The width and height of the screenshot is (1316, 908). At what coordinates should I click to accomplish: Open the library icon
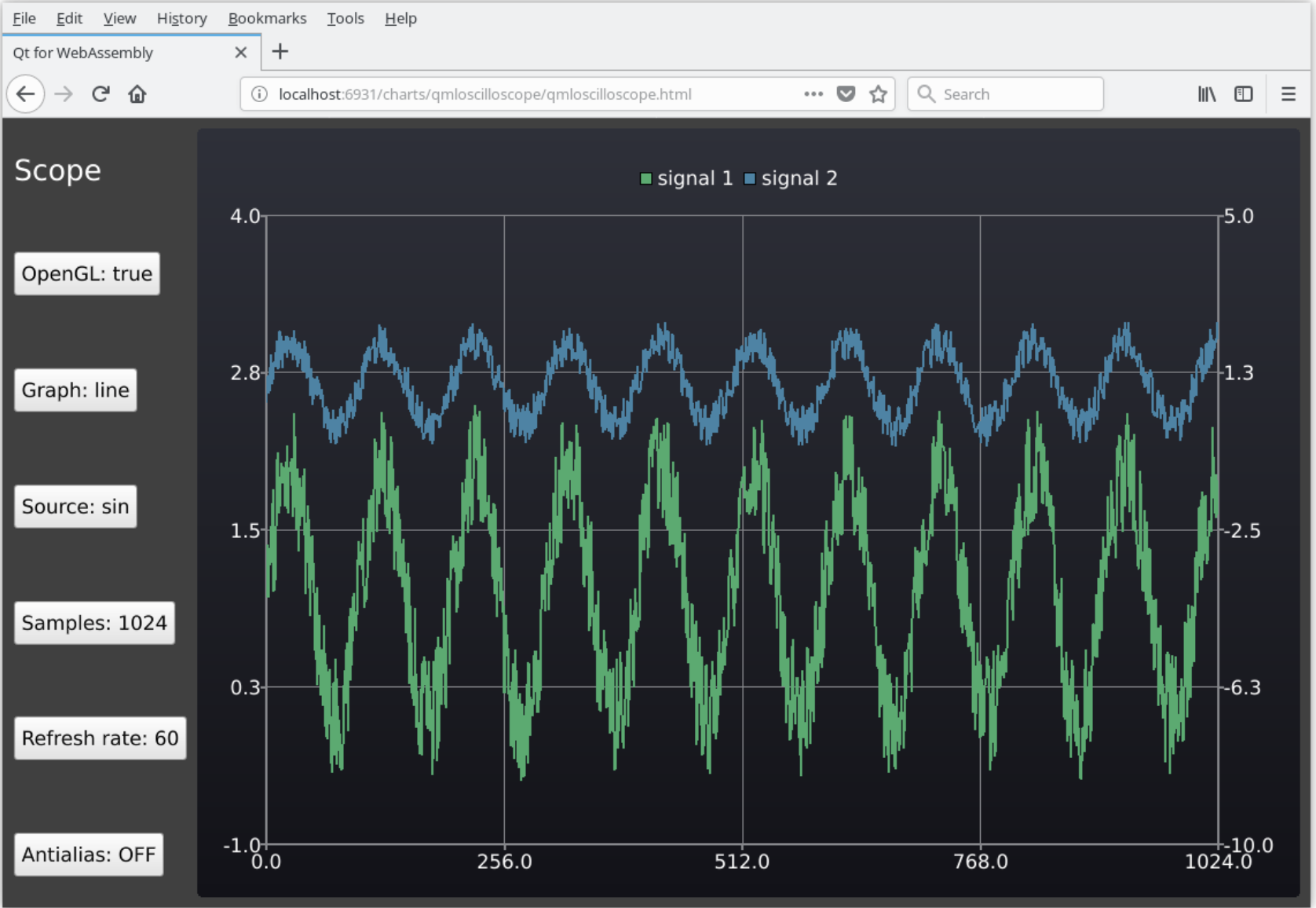[x=1207, y=93]
